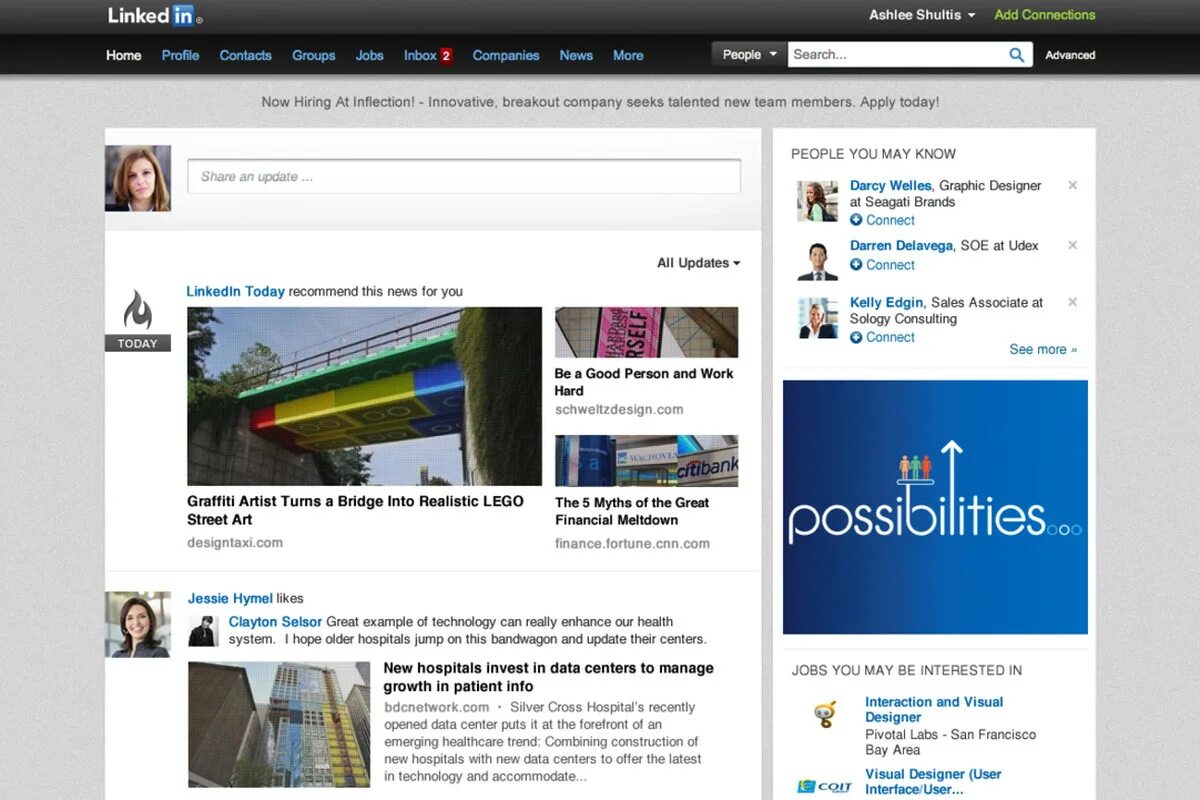Connect with Darcy Welles
Image resolution: width=1200 pixels, height=800 pixels.
(x=882, y=220)
